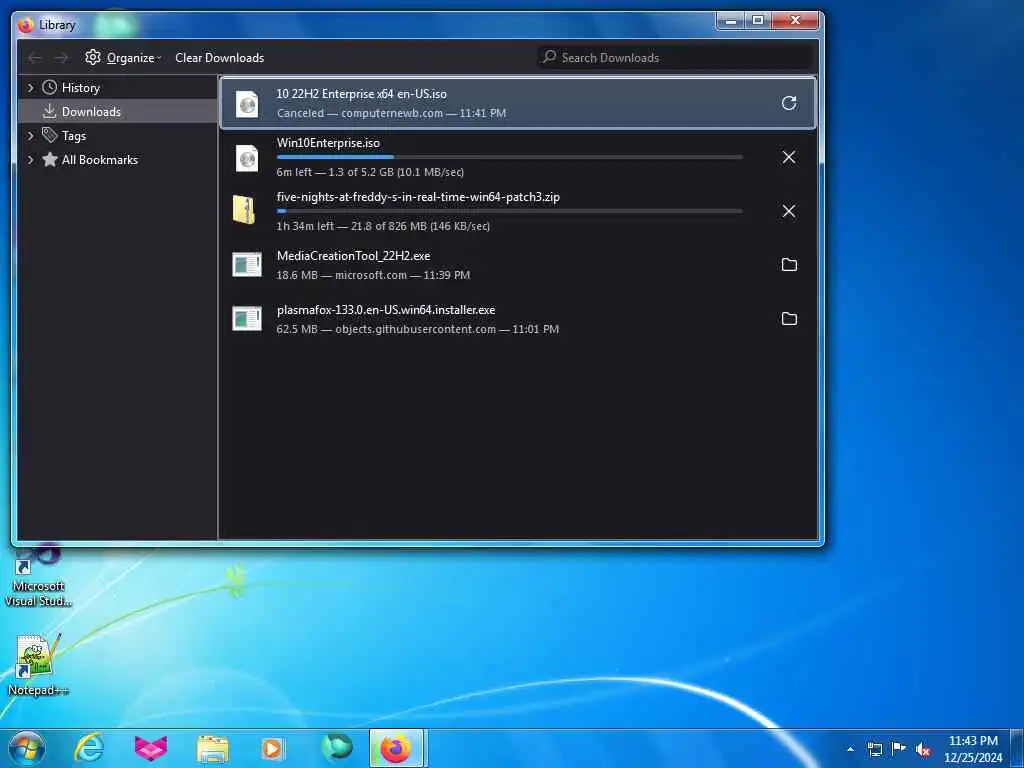Click the Firefox logo in Library title bar
Image resolution: width=1024 pixels, height=768 pixels.
[26, 25]
